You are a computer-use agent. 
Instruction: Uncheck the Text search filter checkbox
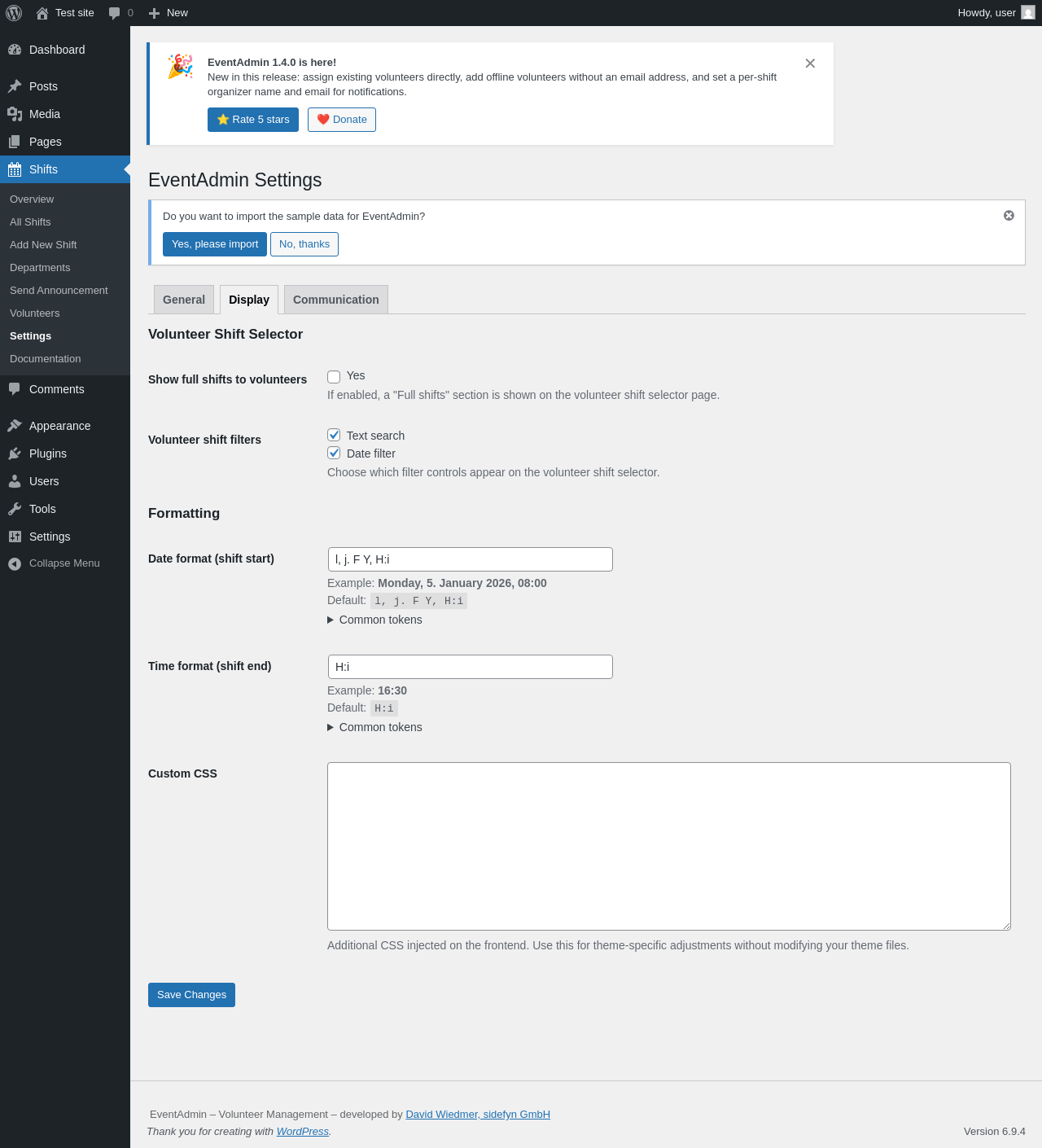[x=334, y=435]
